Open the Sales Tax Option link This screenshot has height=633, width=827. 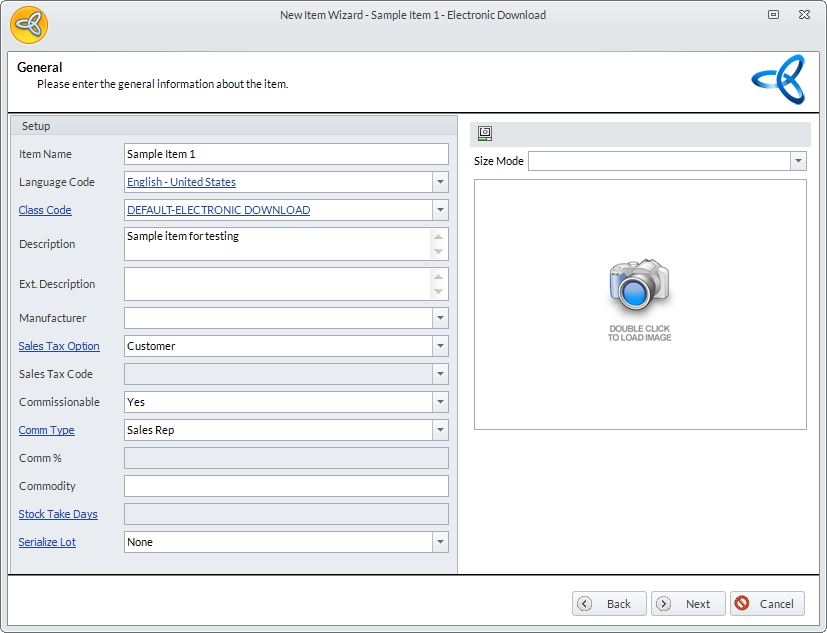click(x=59, y=346)
